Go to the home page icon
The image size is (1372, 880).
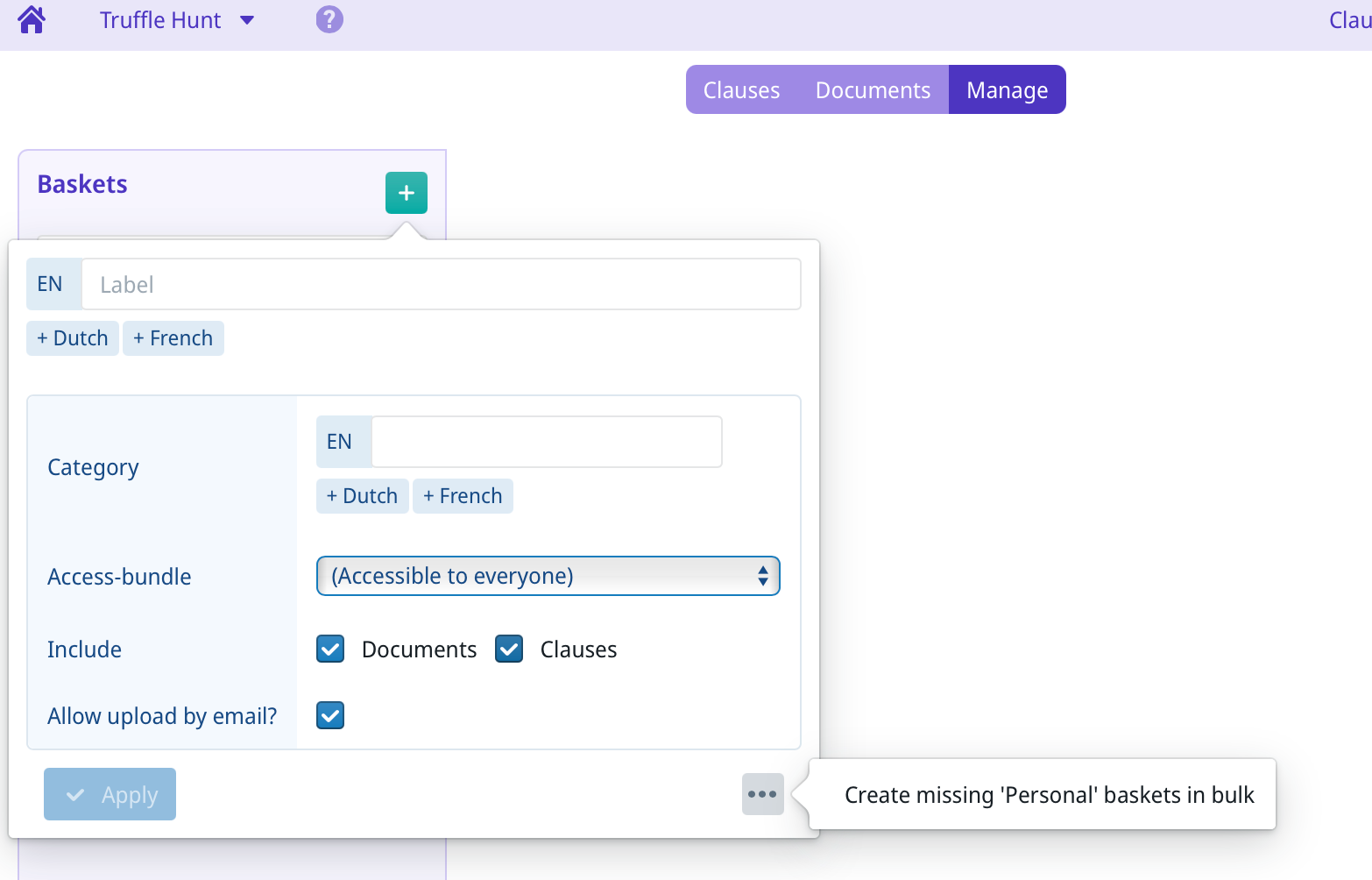click(32, 19)
